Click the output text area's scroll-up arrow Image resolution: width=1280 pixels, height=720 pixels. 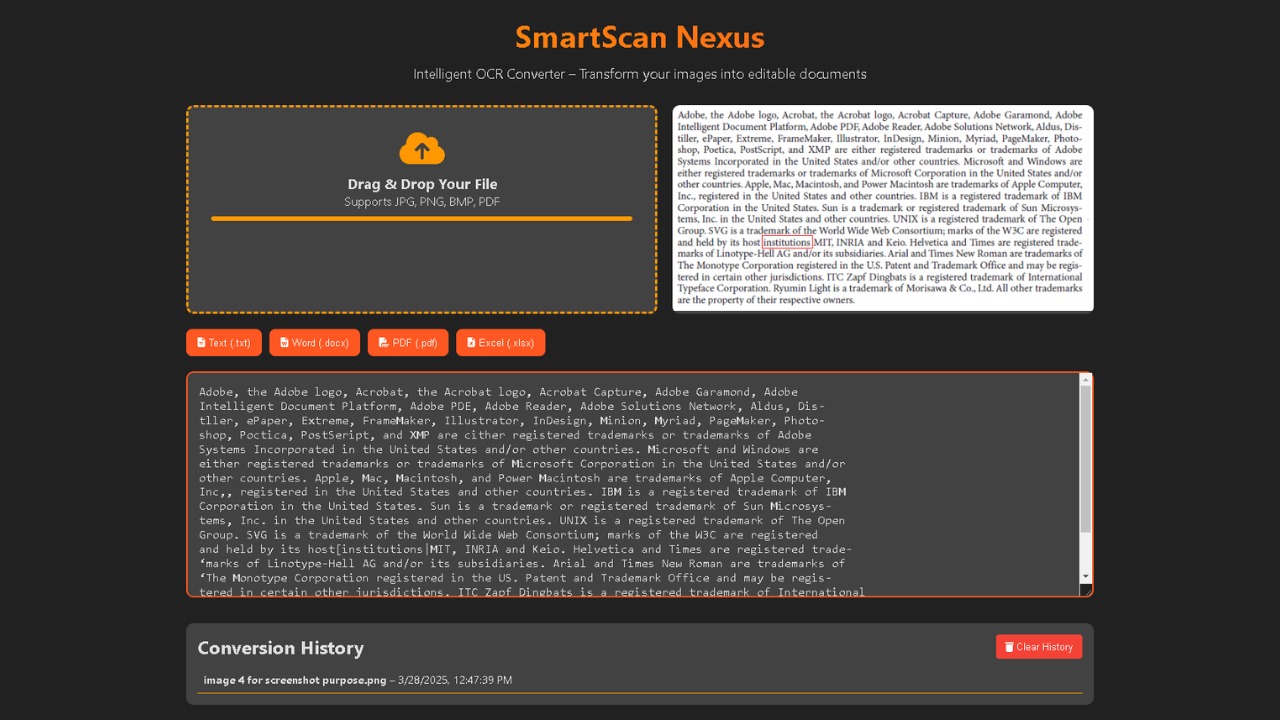click(x=1086, y=379)
